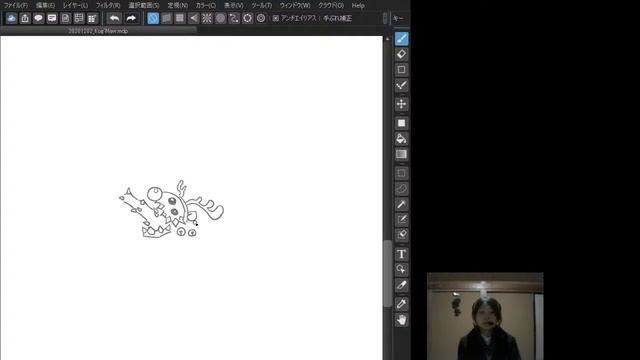640x360 pixels.
Task: Open the 編集(E) Edit menu
Action: pos(45,5)
